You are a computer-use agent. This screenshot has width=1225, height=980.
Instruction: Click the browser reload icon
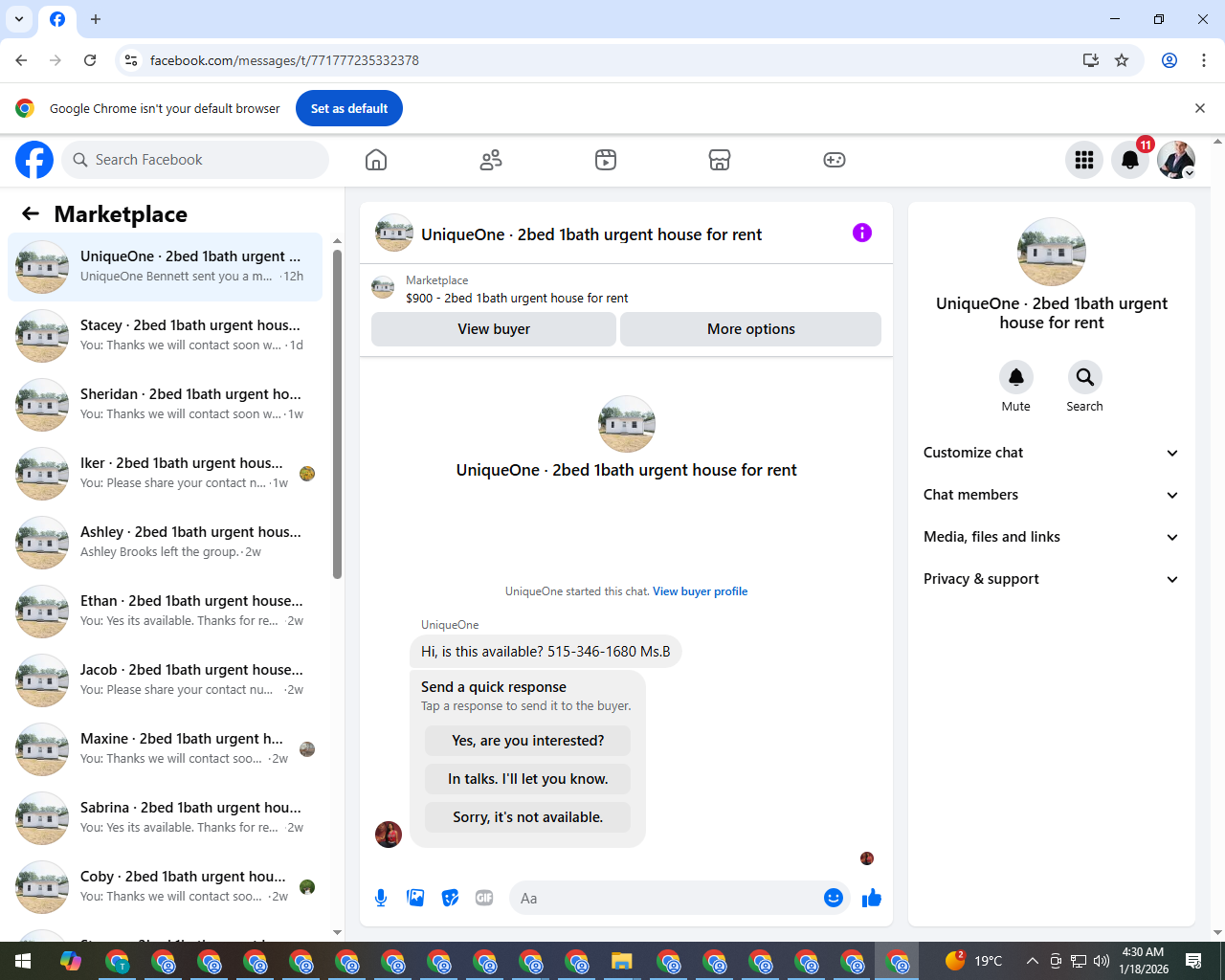pos(90,60)
